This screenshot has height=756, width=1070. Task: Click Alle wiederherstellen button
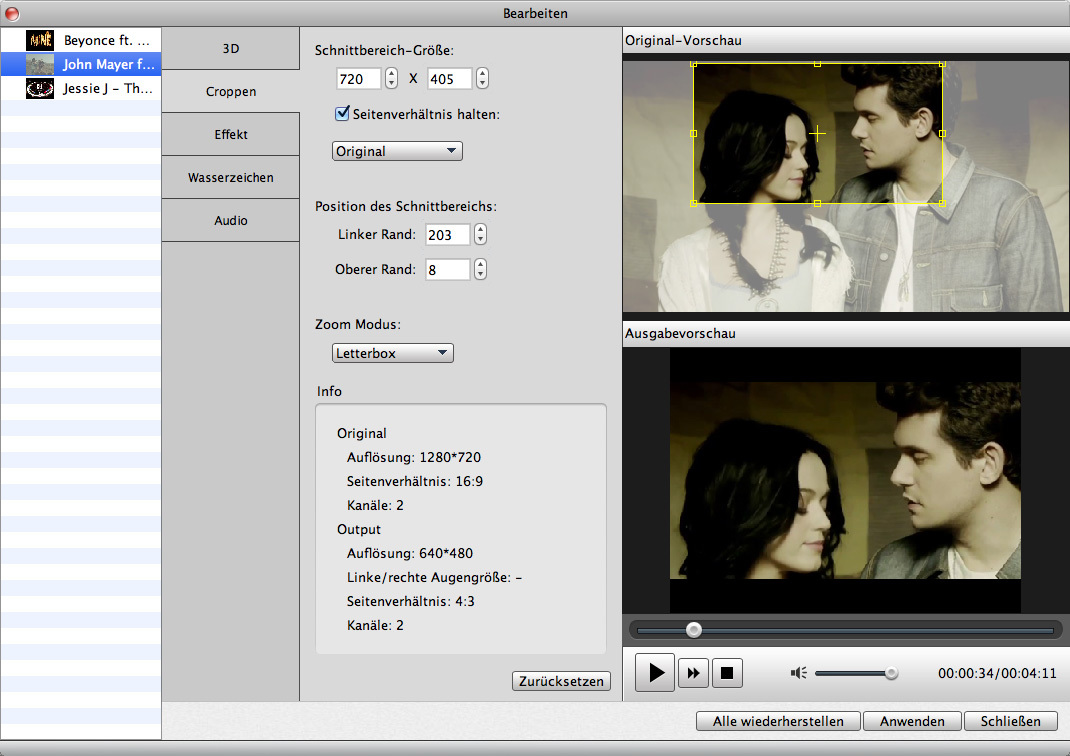pos(778,721)
